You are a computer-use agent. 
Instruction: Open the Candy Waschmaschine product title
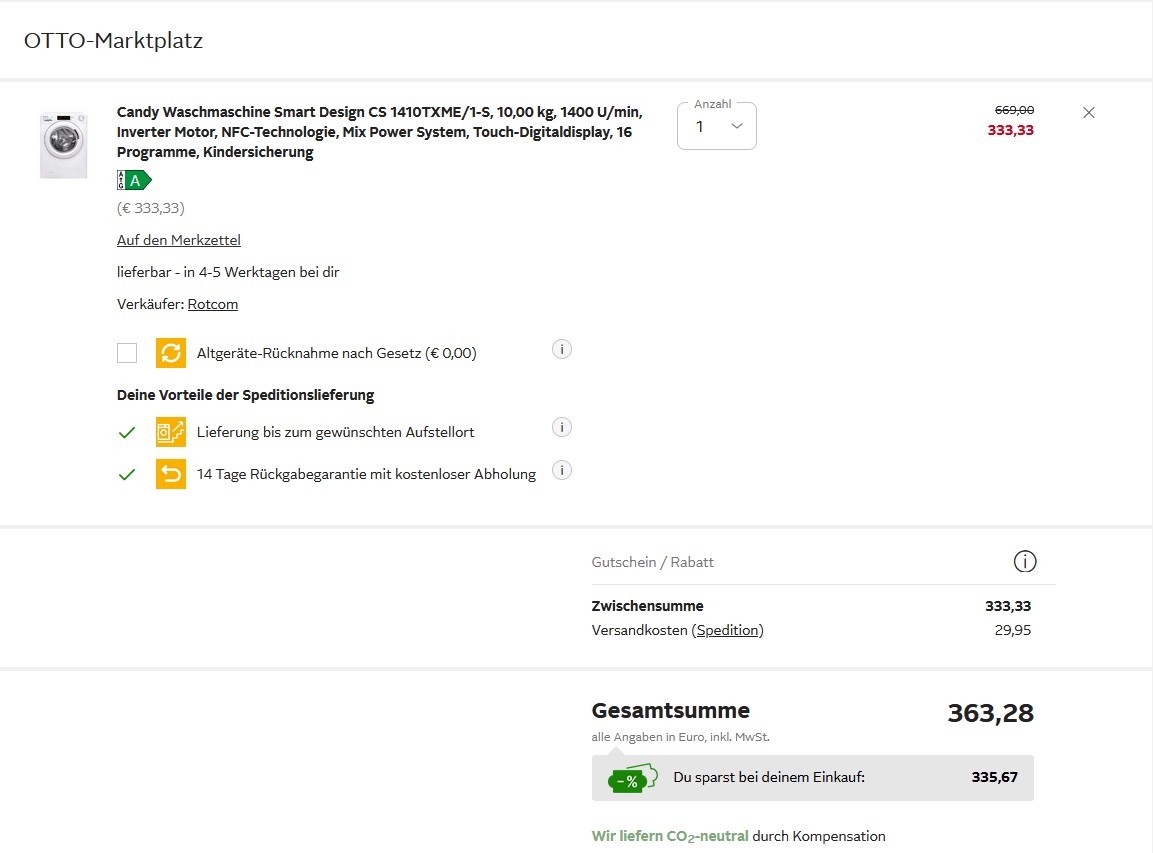coord(379,132)
